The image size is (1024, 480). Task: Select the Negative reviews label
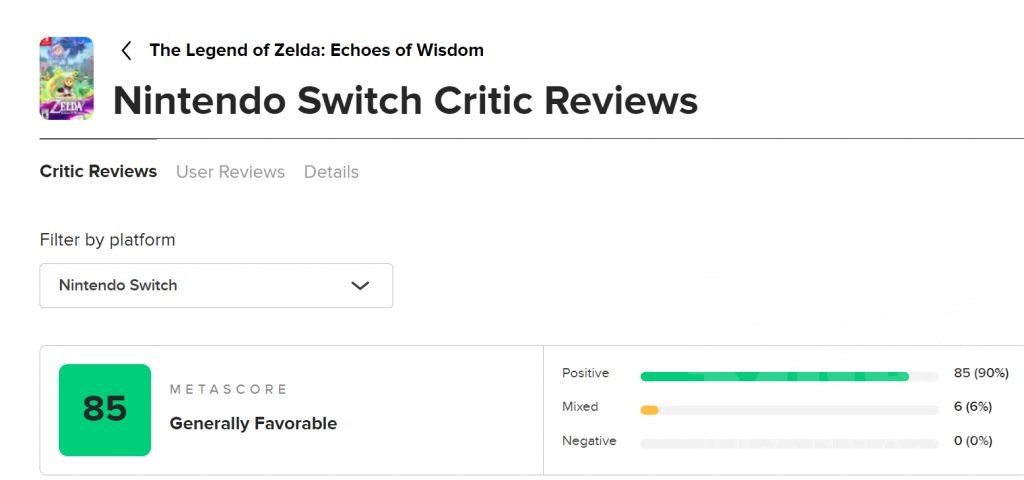click(x=589, y=441)
